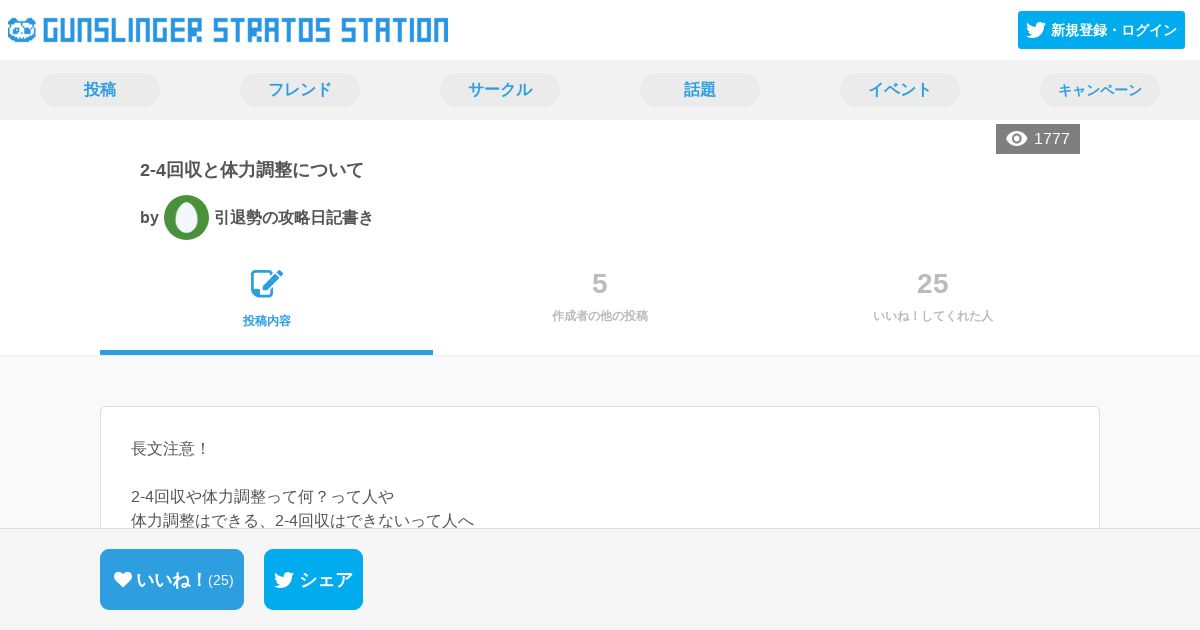This screenshot has height=630, width=1200.
Task: Click the author's green egg avatar
Action: click(x=186, y=217)
